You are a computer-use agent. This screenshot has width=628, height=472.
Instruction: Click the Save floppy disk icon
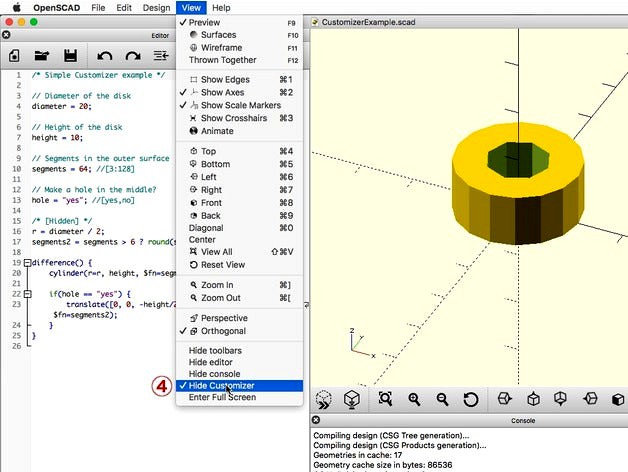coord(70,56)
